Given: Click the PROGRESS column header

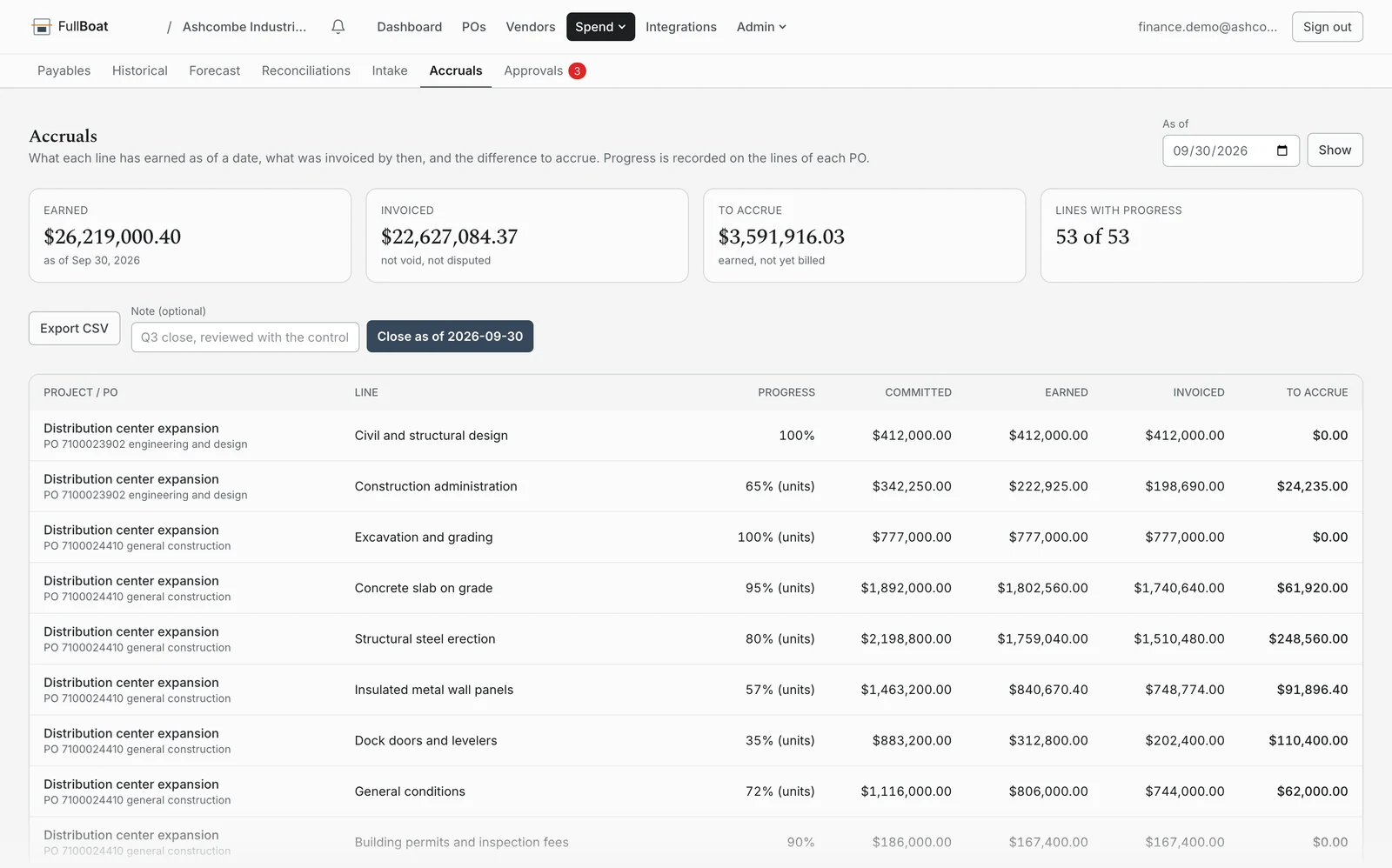Looking at the screenshot, I should pyautogui.click(x=786, y=392).
